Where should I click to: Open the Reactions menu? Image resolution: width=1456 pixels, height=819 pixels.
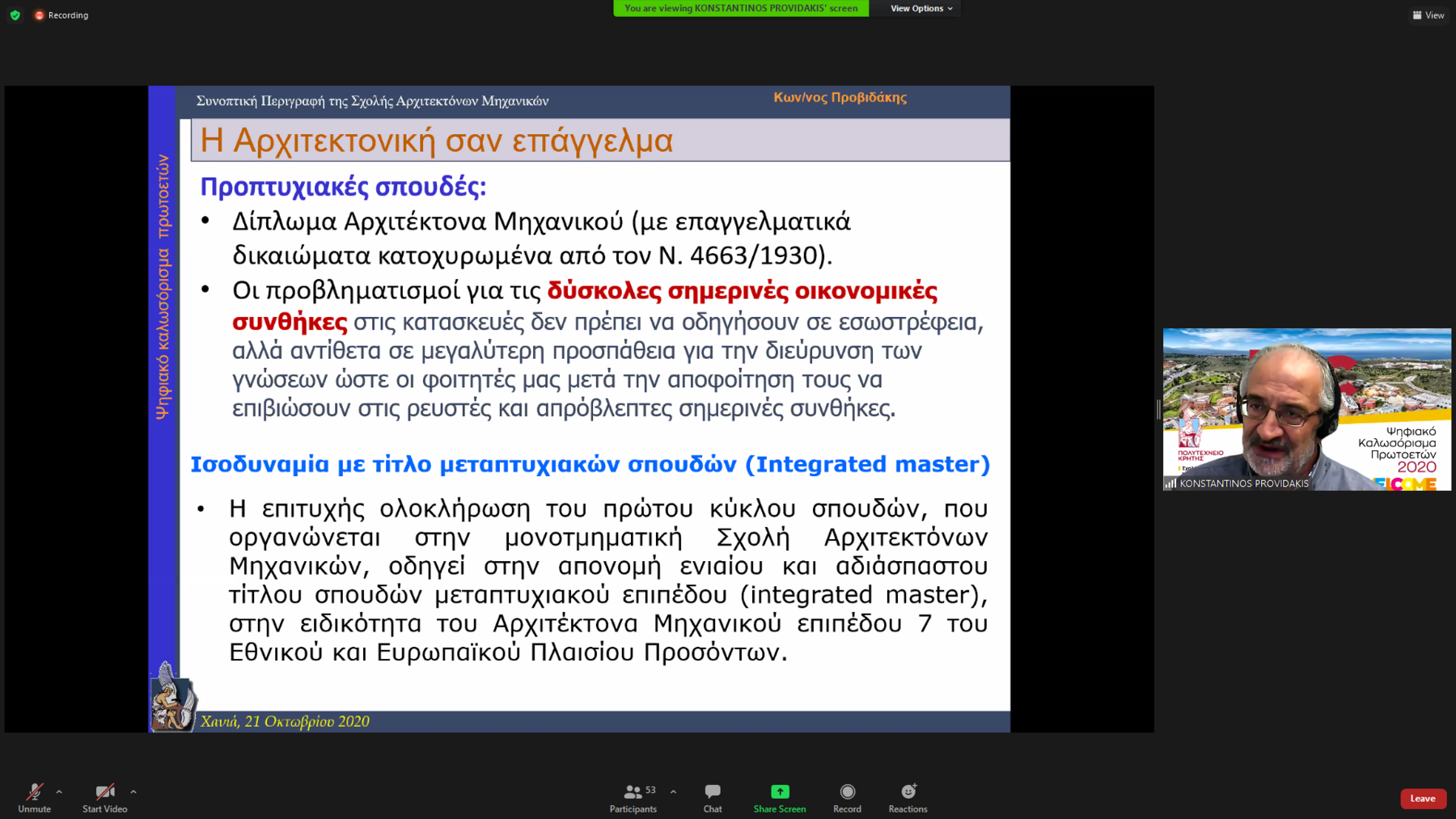click(908, 796)
